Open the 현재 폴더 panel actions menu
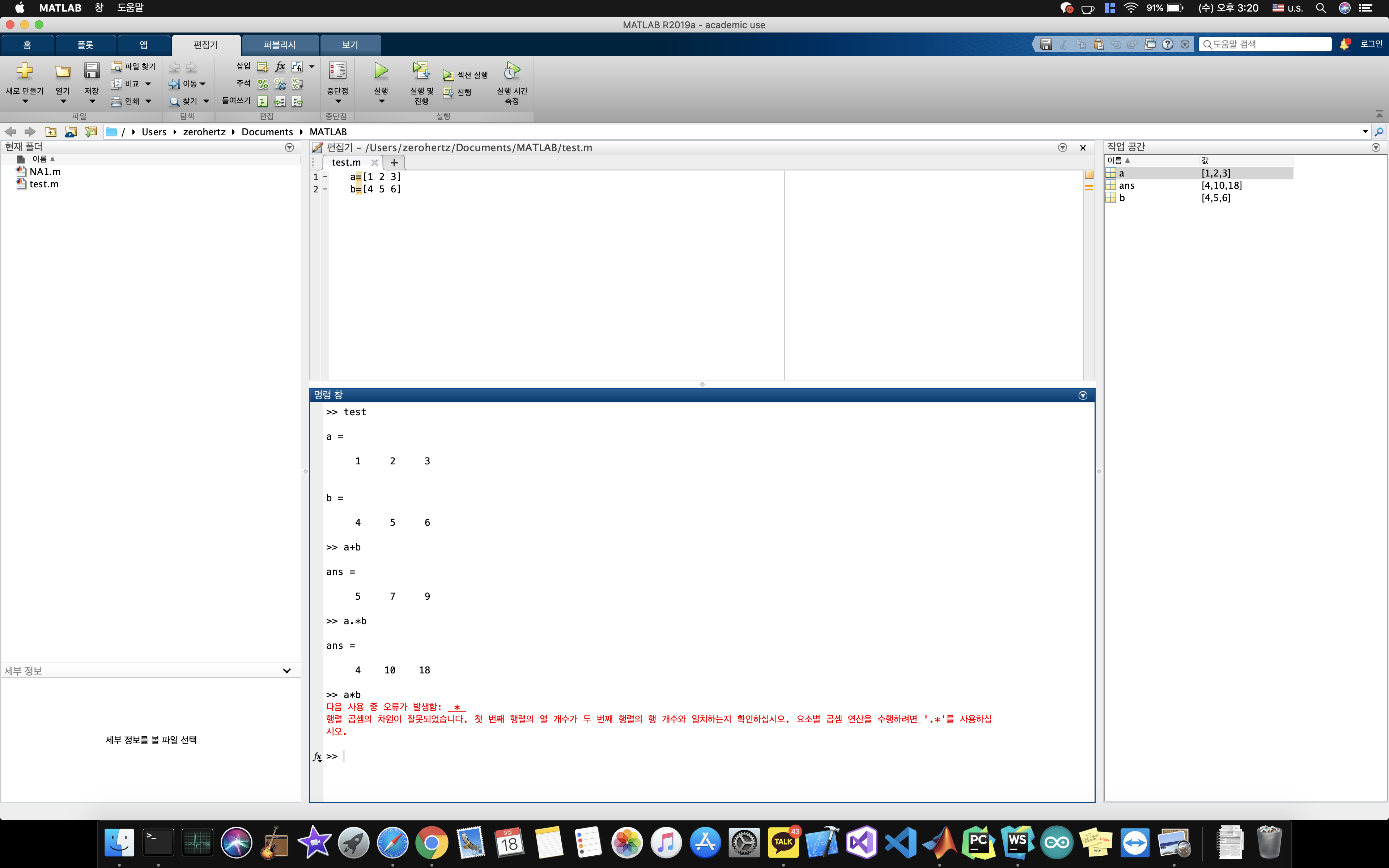1389x868 pixels. click(289, 148)
